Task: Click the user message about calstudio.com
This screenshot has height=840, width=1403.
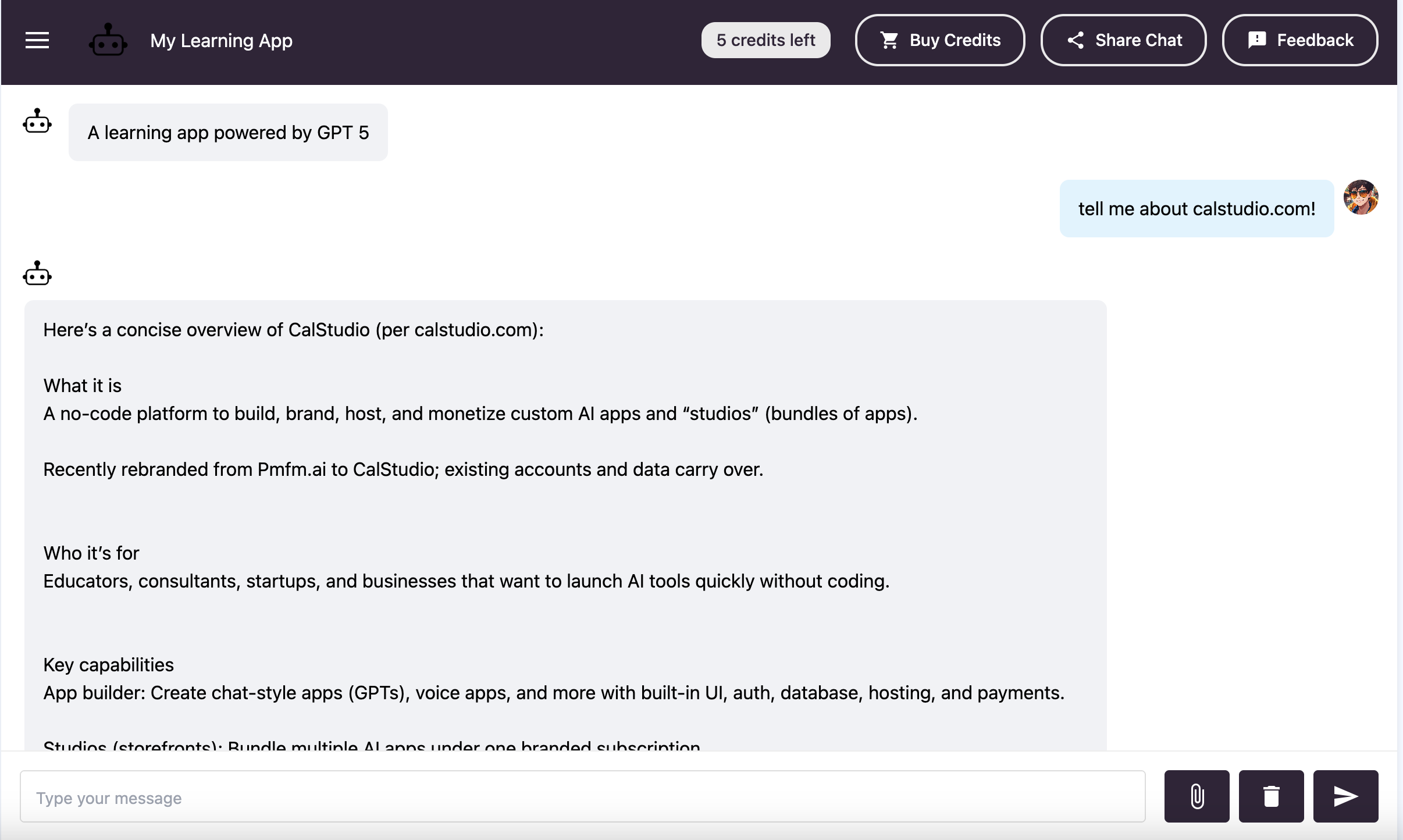Action: pos(1197,209)
